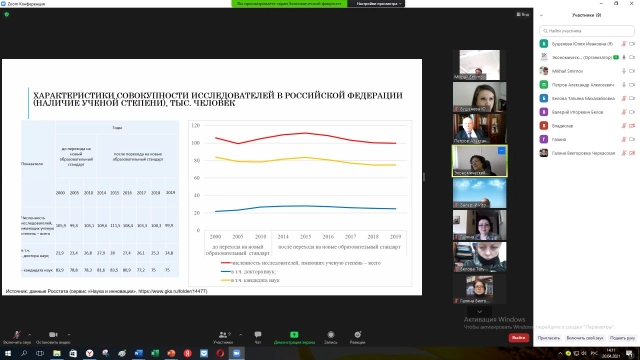Viewport: 640px width, 360px height.
Task: Show more video thumbnails with down arrow
Action: [x=479, y=311]
